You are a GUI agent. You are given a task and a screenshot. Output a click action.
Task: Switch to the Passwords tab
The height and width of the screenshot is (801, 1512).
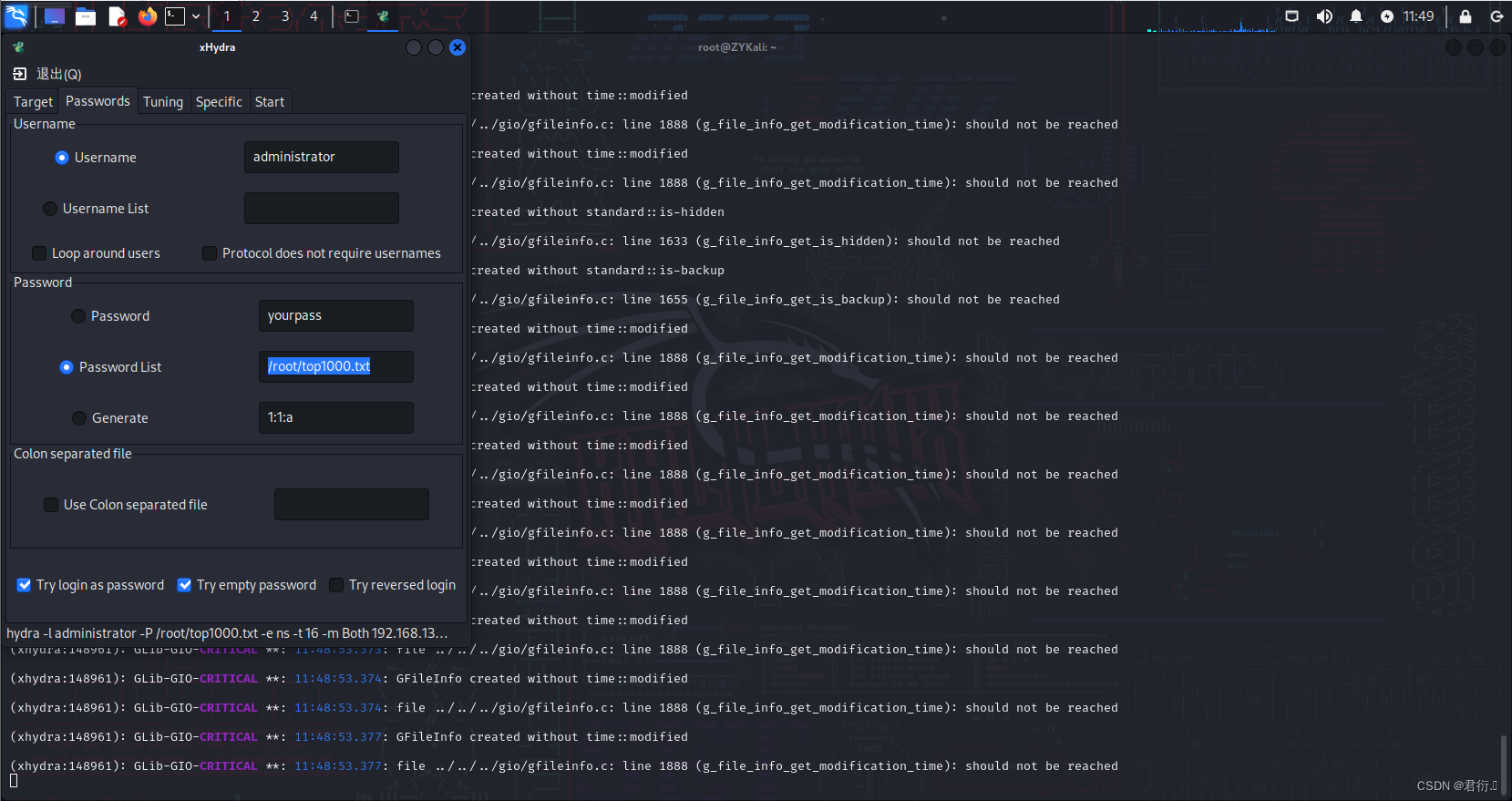98,101
